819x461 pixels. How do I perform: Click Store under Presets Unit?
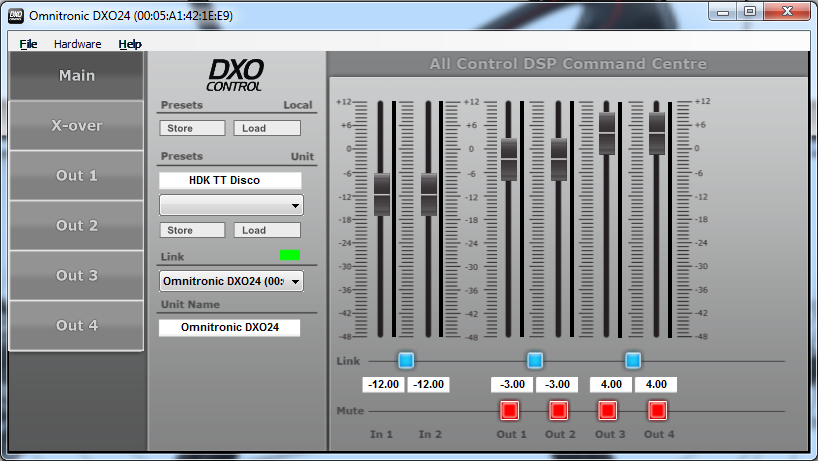192,230
